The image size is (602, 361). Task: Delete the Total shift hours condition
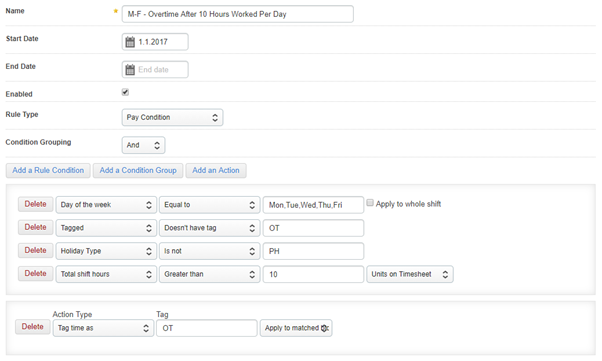(35, 273)
